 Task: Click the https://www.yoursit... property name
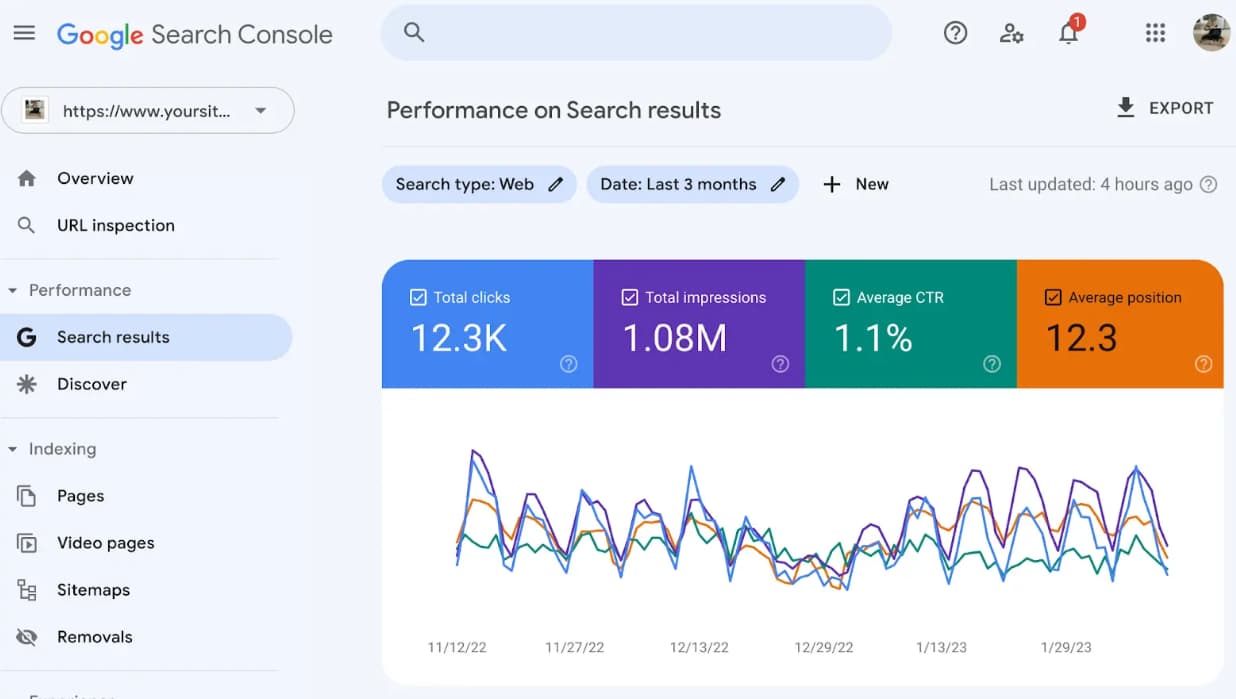tap(146, 111)
